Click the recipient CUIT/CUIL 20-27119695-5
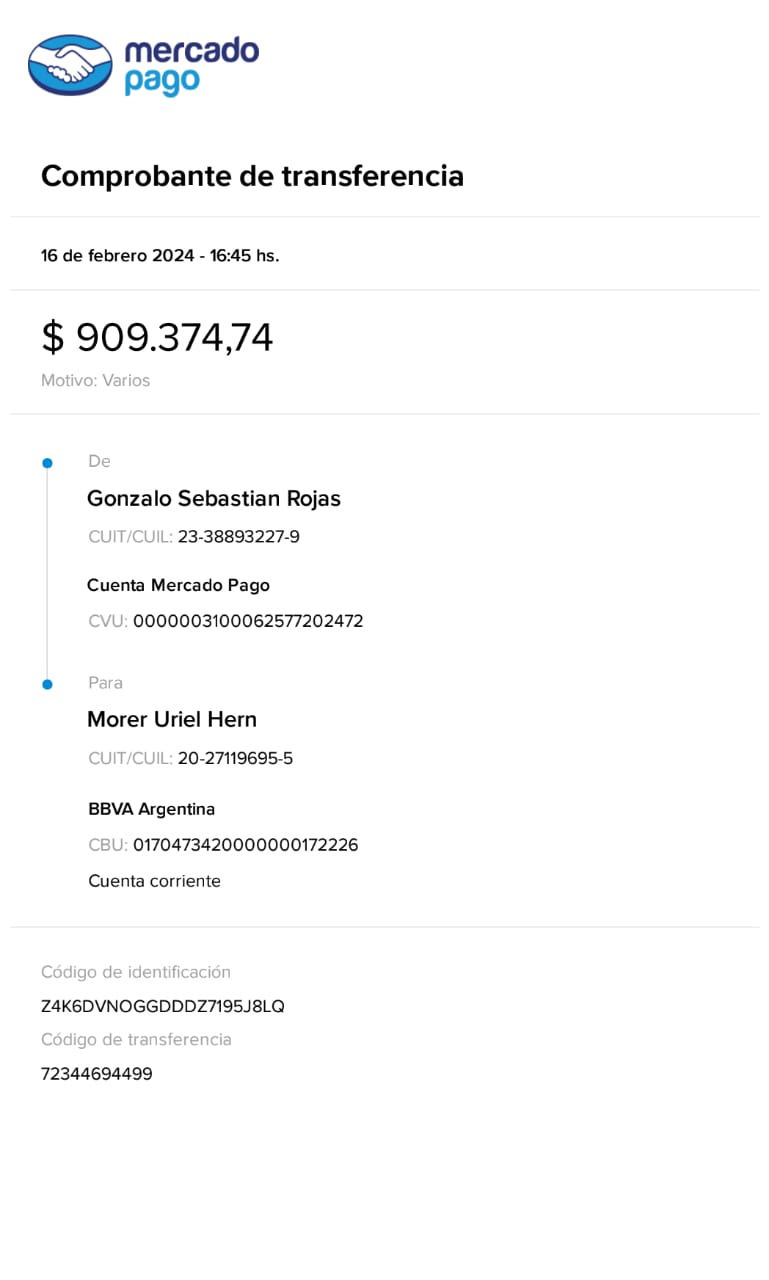 [x=235, y=758]
